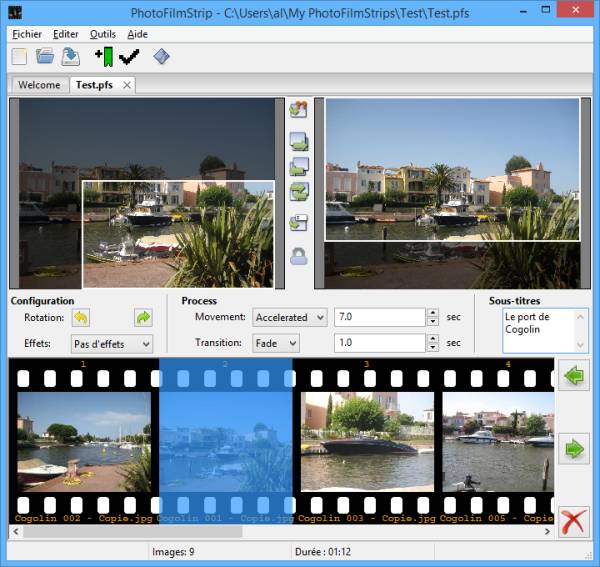Click the filmstrip horizontal scrollbar thumb
Screen dimensions: 600x567
pos(132,531)
